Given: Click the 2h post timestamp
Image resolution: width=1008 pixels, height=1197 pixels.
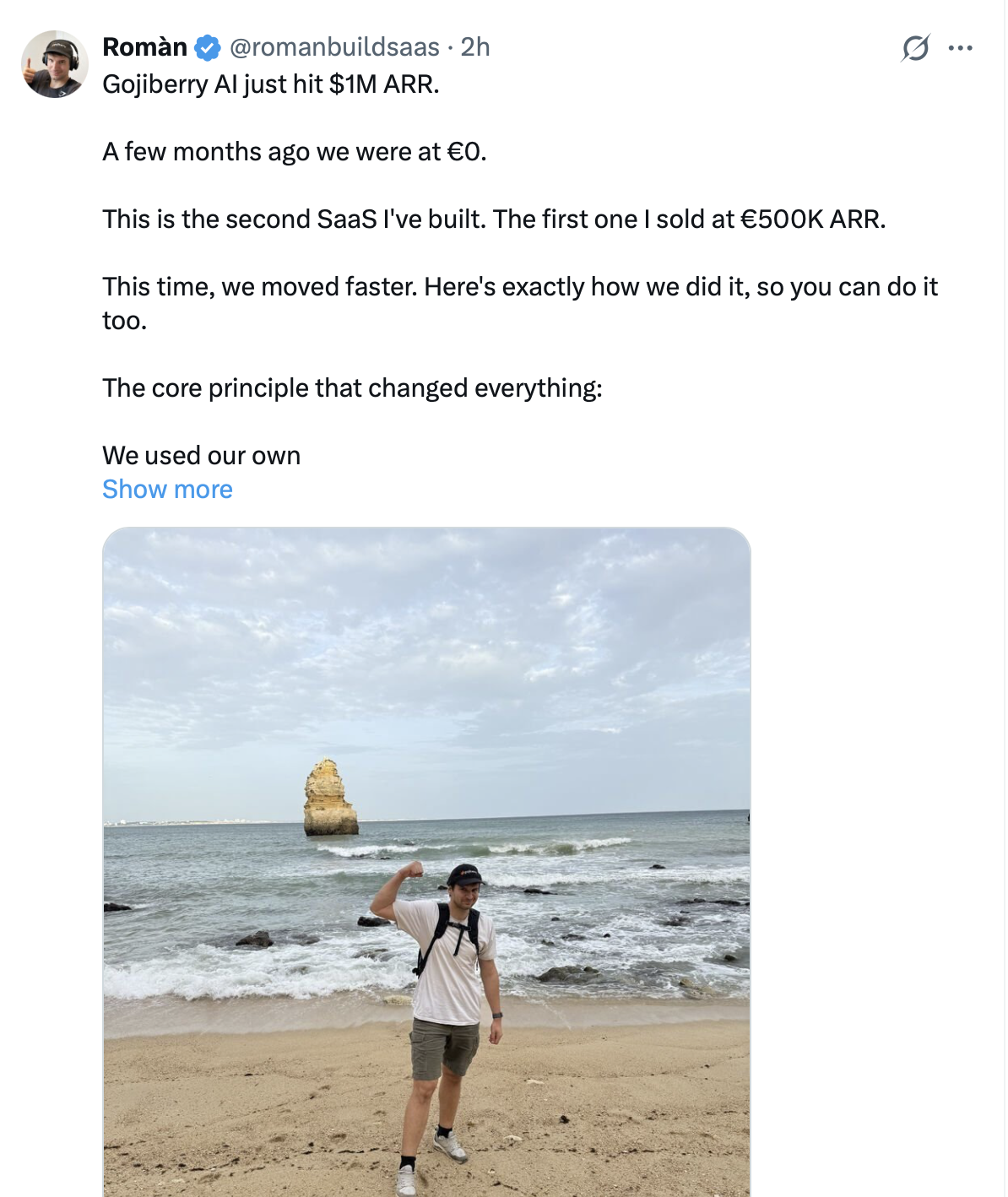Looking at the screenshot, I should 475,47.
